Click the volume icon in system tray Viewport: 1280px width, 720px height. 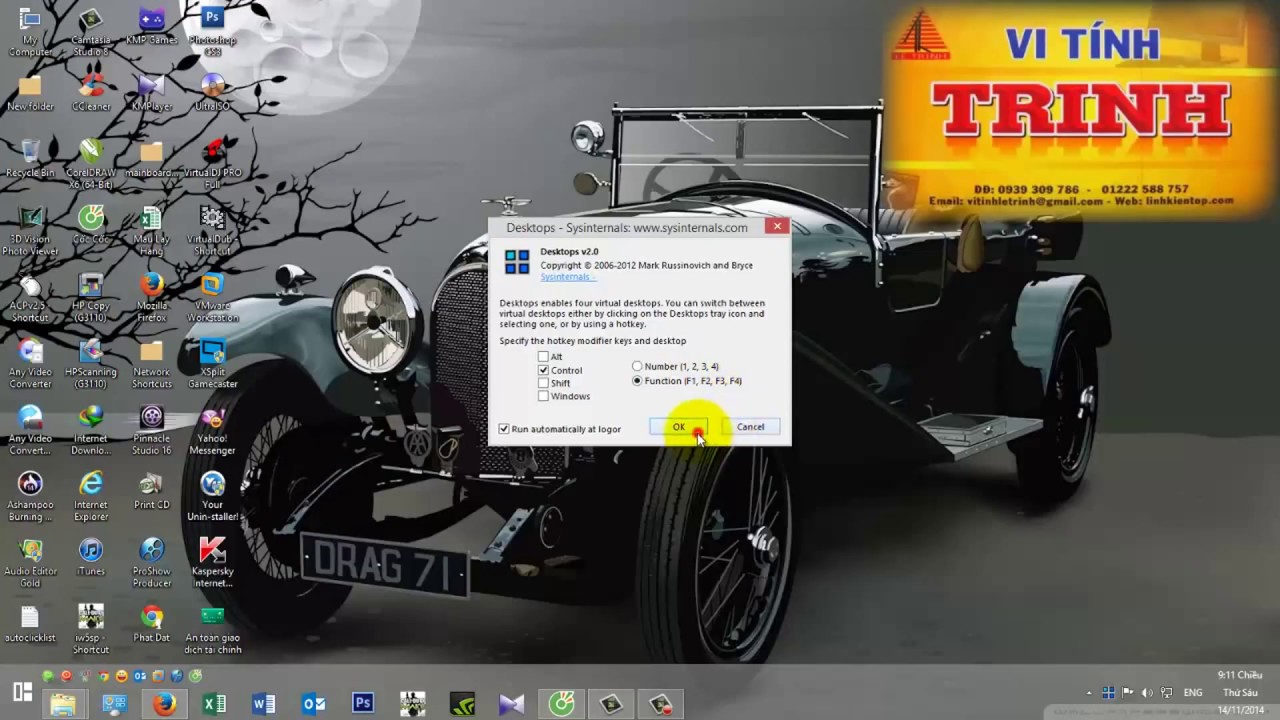[1146, 692]
